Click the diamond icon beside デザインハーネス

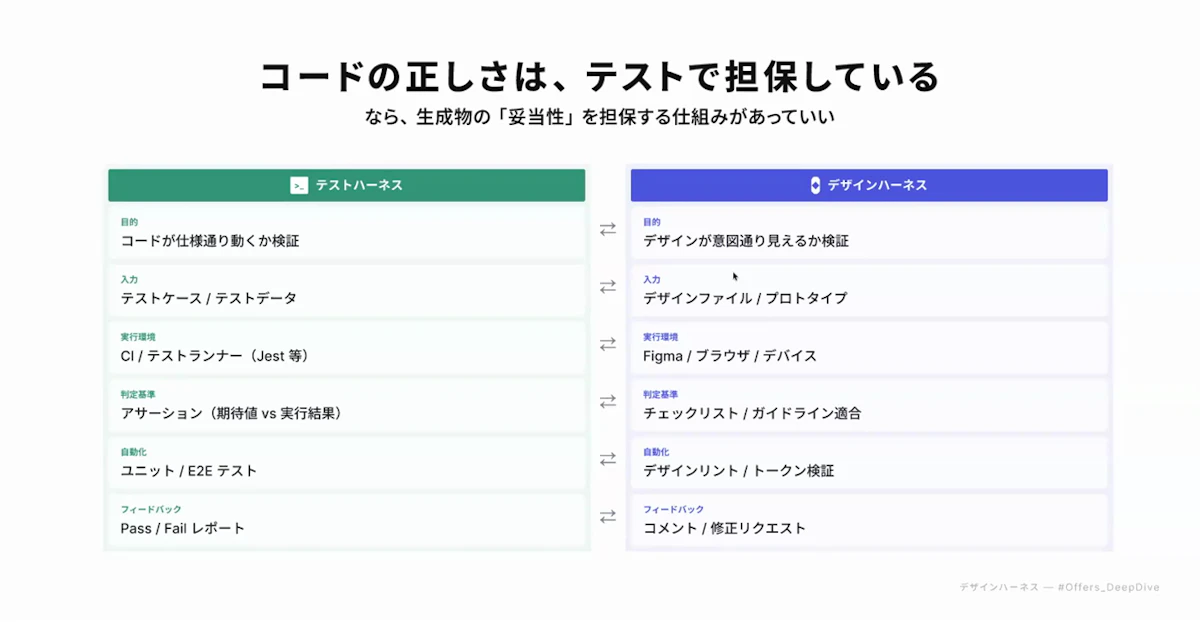(816, 185)
